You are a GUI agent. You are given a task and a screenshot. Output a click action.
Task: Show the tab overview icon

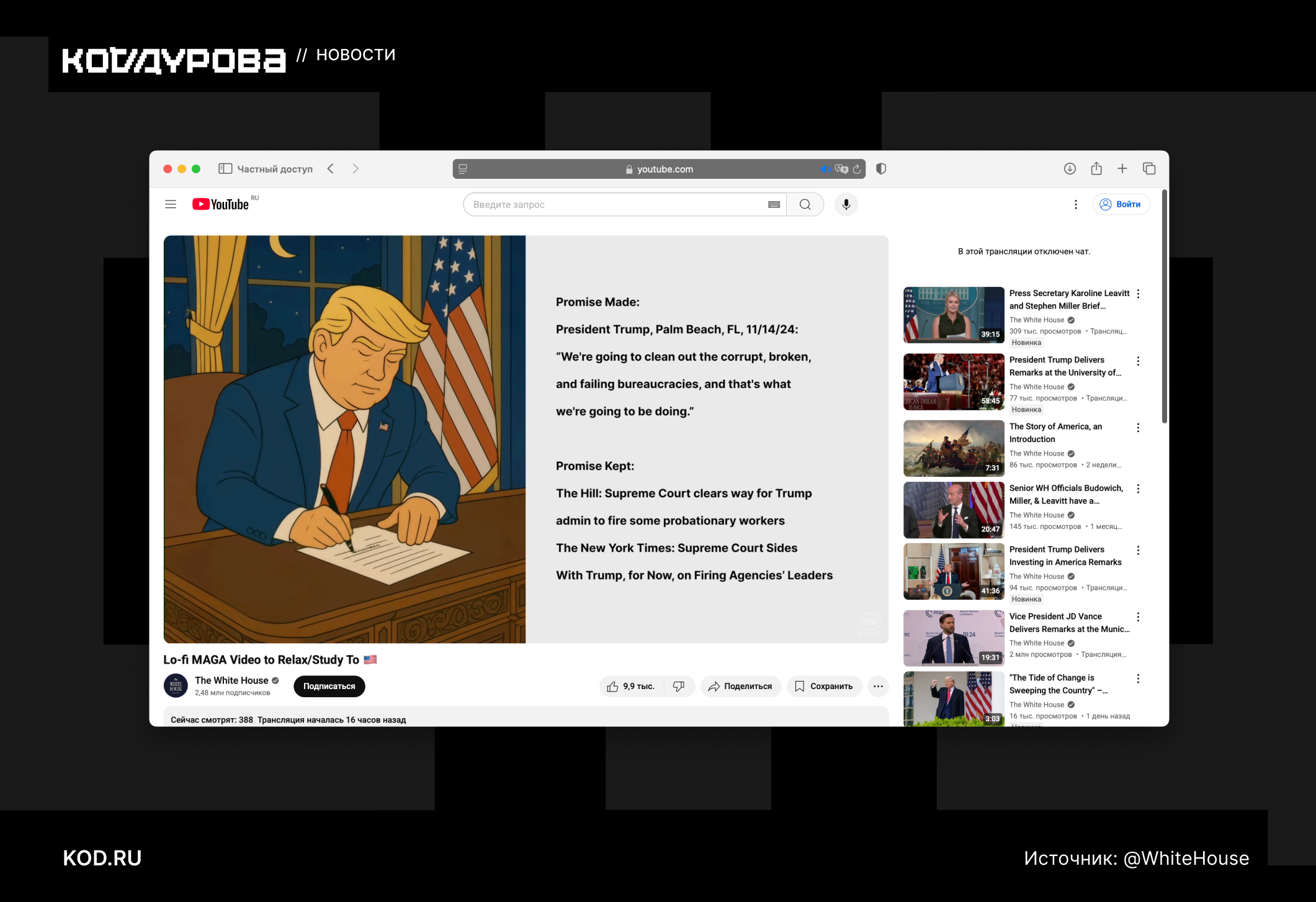1149,169
